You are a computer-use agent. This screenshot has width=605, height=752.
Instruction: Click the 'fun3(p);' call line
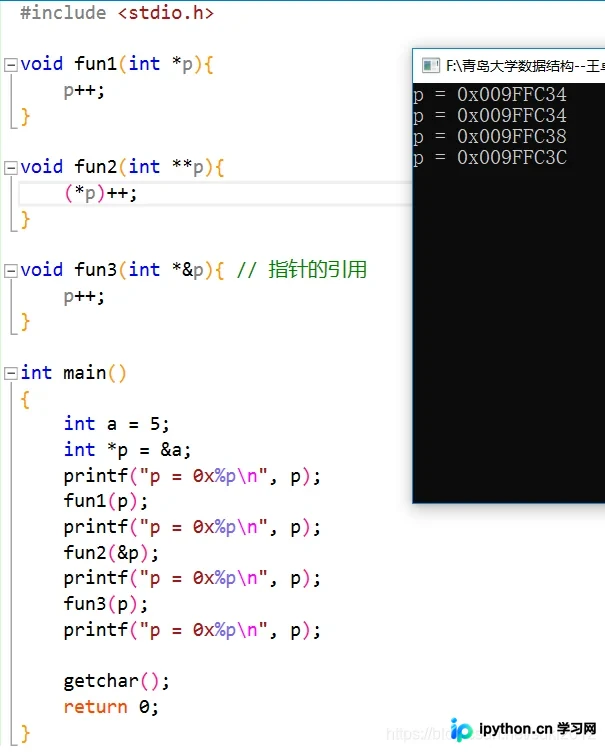[106, 604]
